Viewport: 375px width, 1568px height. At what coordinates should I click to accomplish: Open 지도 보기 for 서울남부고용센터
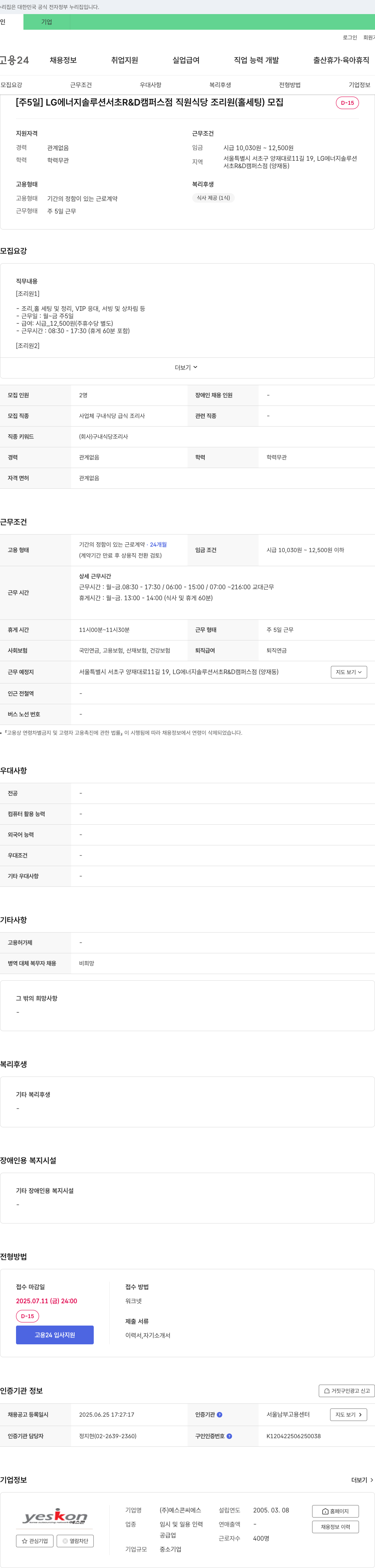click(x=348, y=1415)
